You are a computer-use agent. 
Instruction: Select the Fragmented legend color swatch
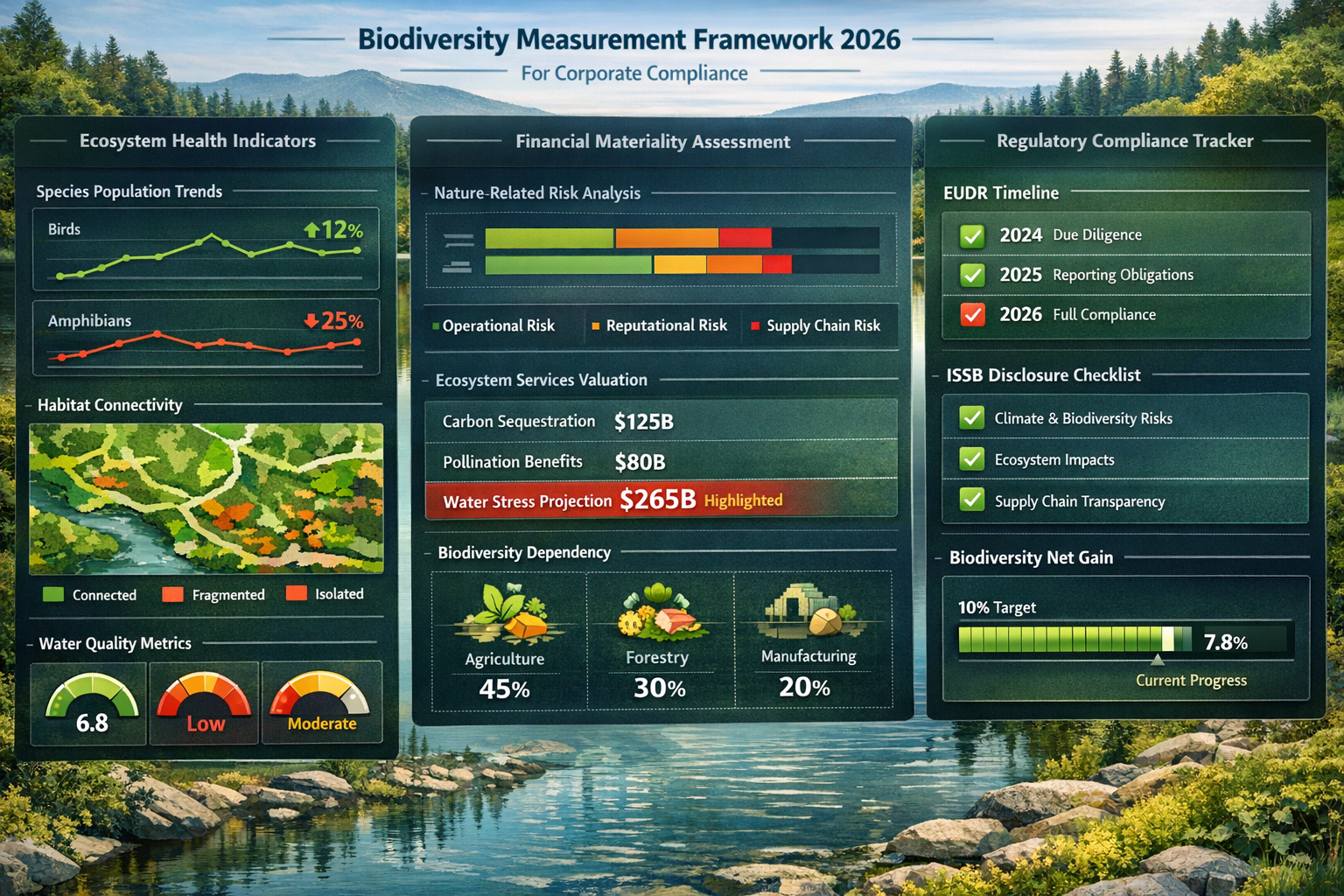[x=171, y=594]
